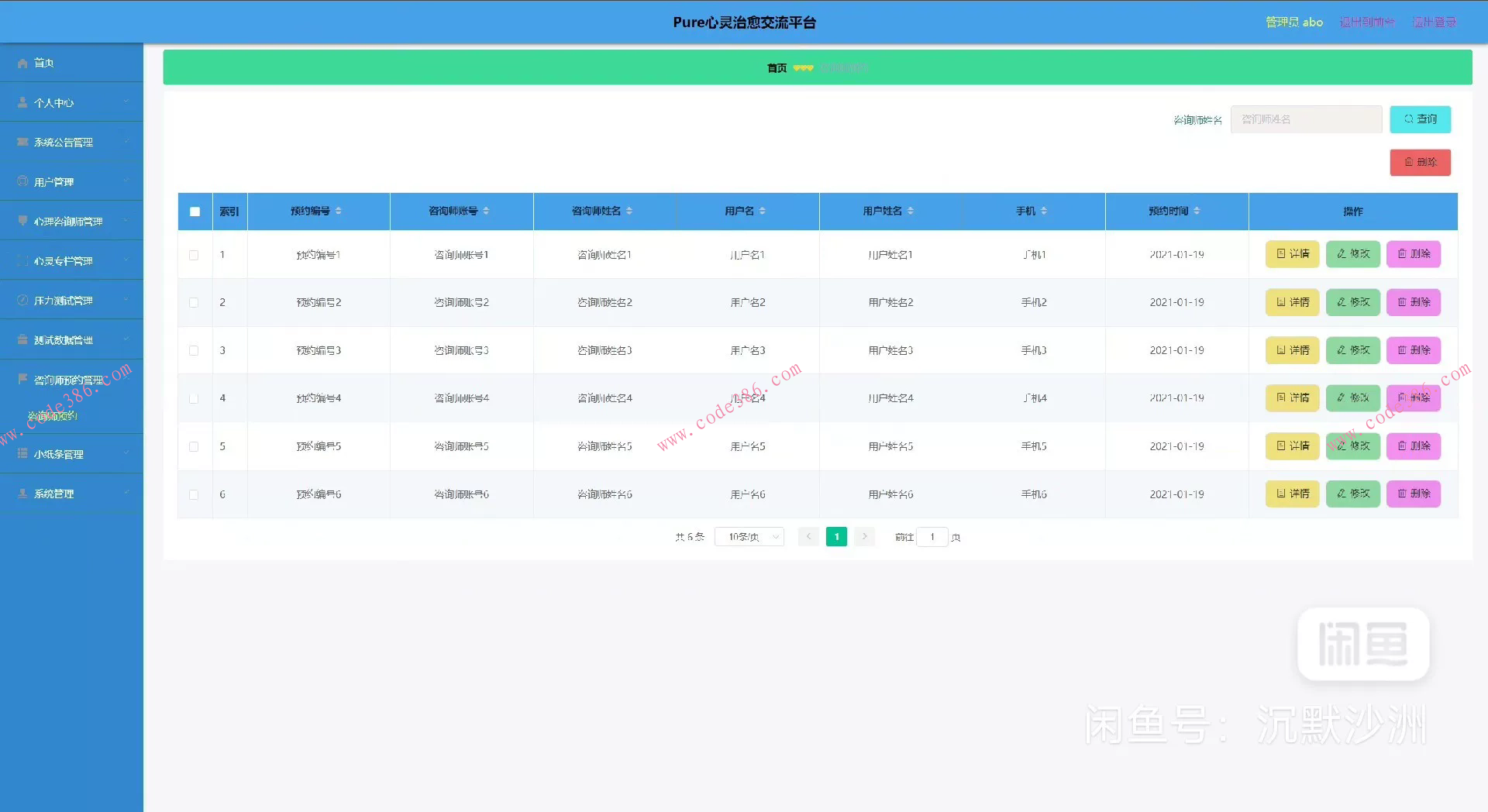Click the person icon for 个人中心
1488x812 pixels.
click(22, 102)
